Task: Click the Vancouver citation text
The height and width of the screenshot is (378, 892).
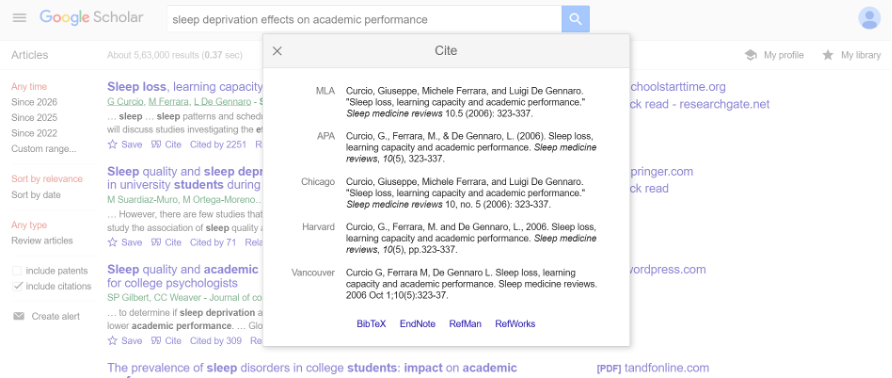Action: (x=471, y=284)
